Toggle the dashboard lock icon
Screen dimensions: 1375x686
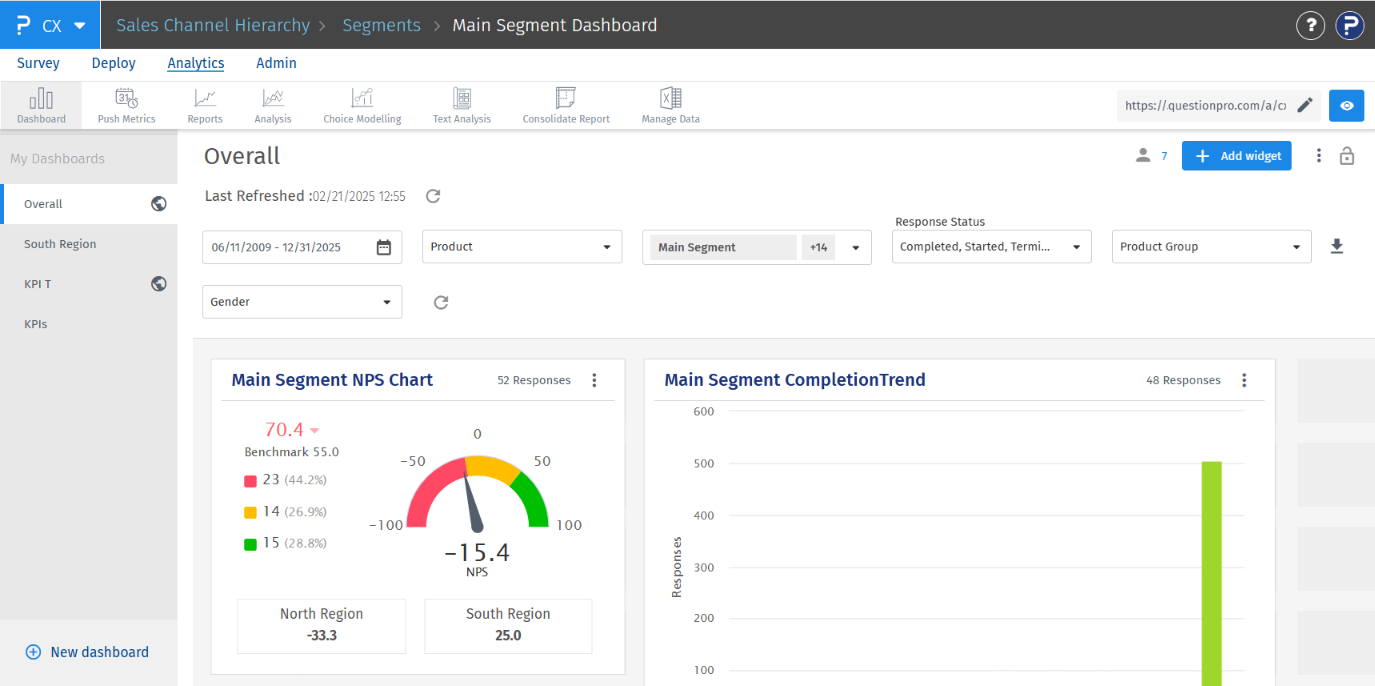coord(1347,156)
